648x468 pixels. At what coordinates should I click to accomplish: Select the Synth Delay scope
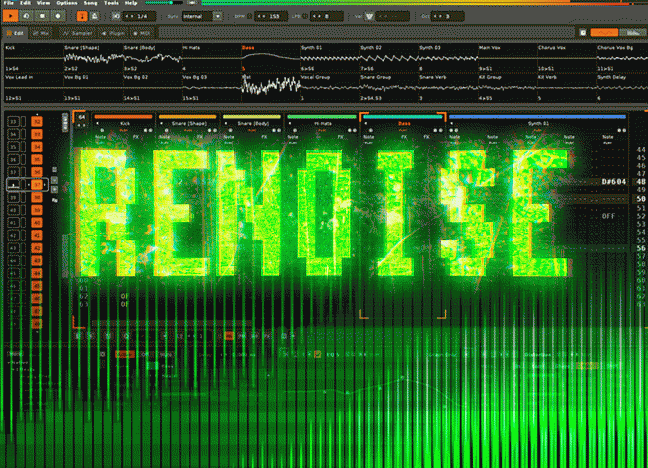tap(622, 88)
